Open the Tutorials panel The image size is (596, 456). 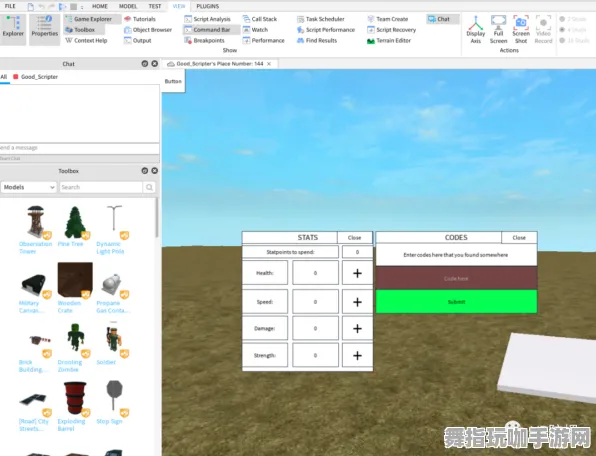pos(140,19)
